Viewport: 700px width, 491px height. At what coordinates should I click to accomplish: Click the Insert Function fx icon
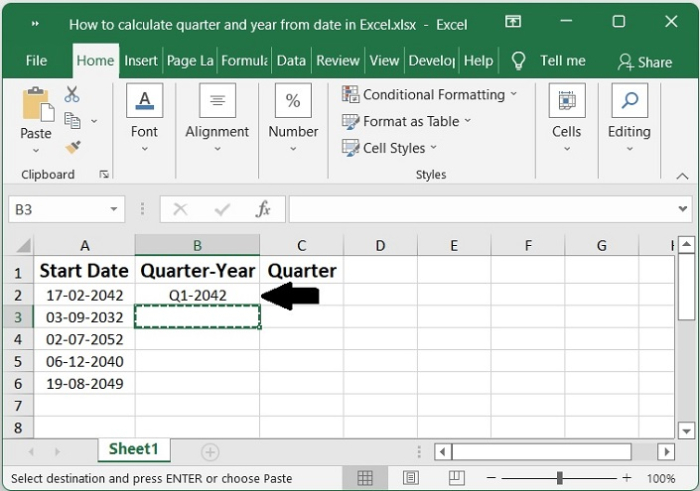click(x=263, y=209)
